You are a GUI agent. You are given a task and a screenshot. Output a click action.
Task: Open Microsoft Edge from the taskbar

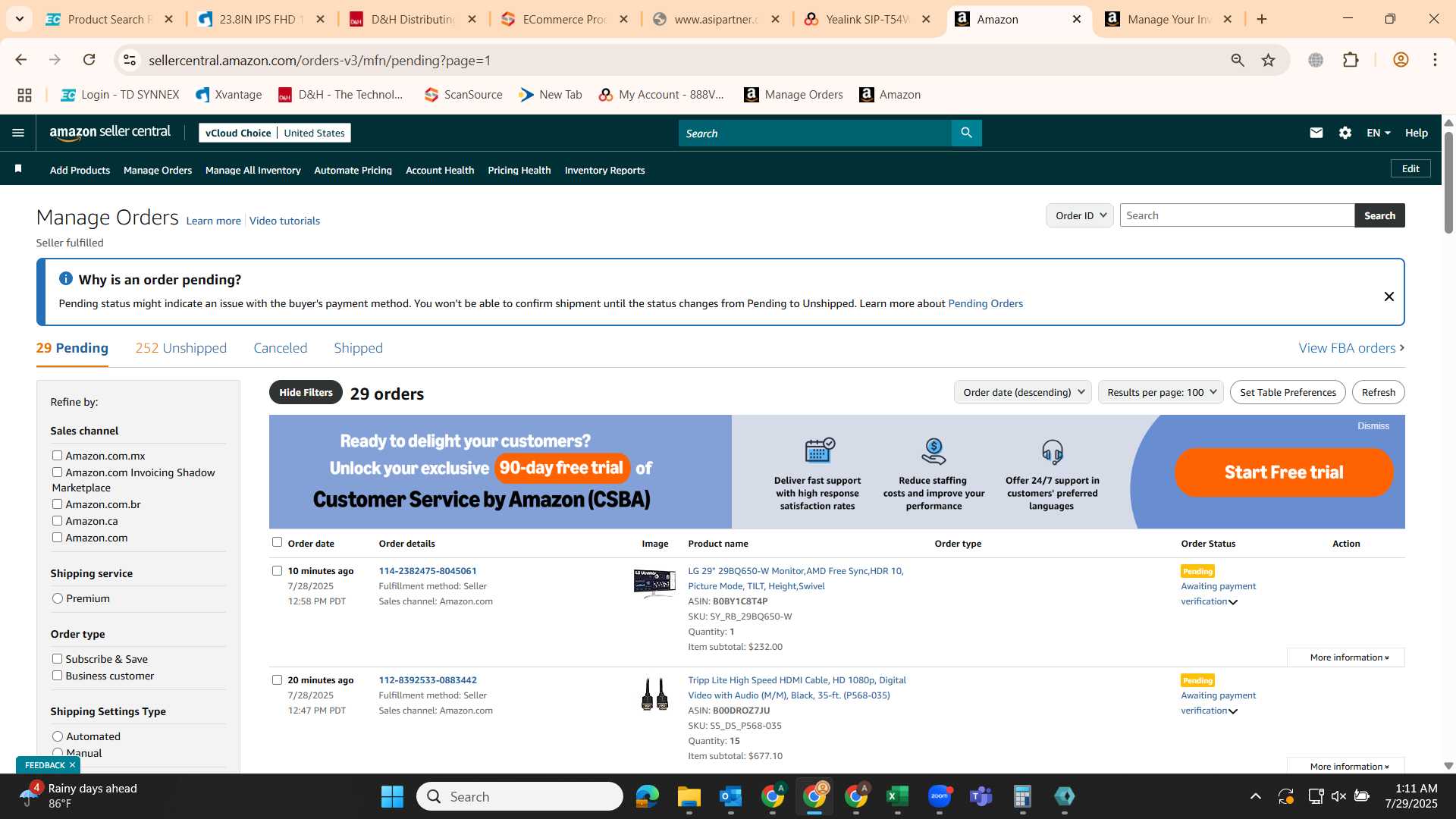click(647, 796)
